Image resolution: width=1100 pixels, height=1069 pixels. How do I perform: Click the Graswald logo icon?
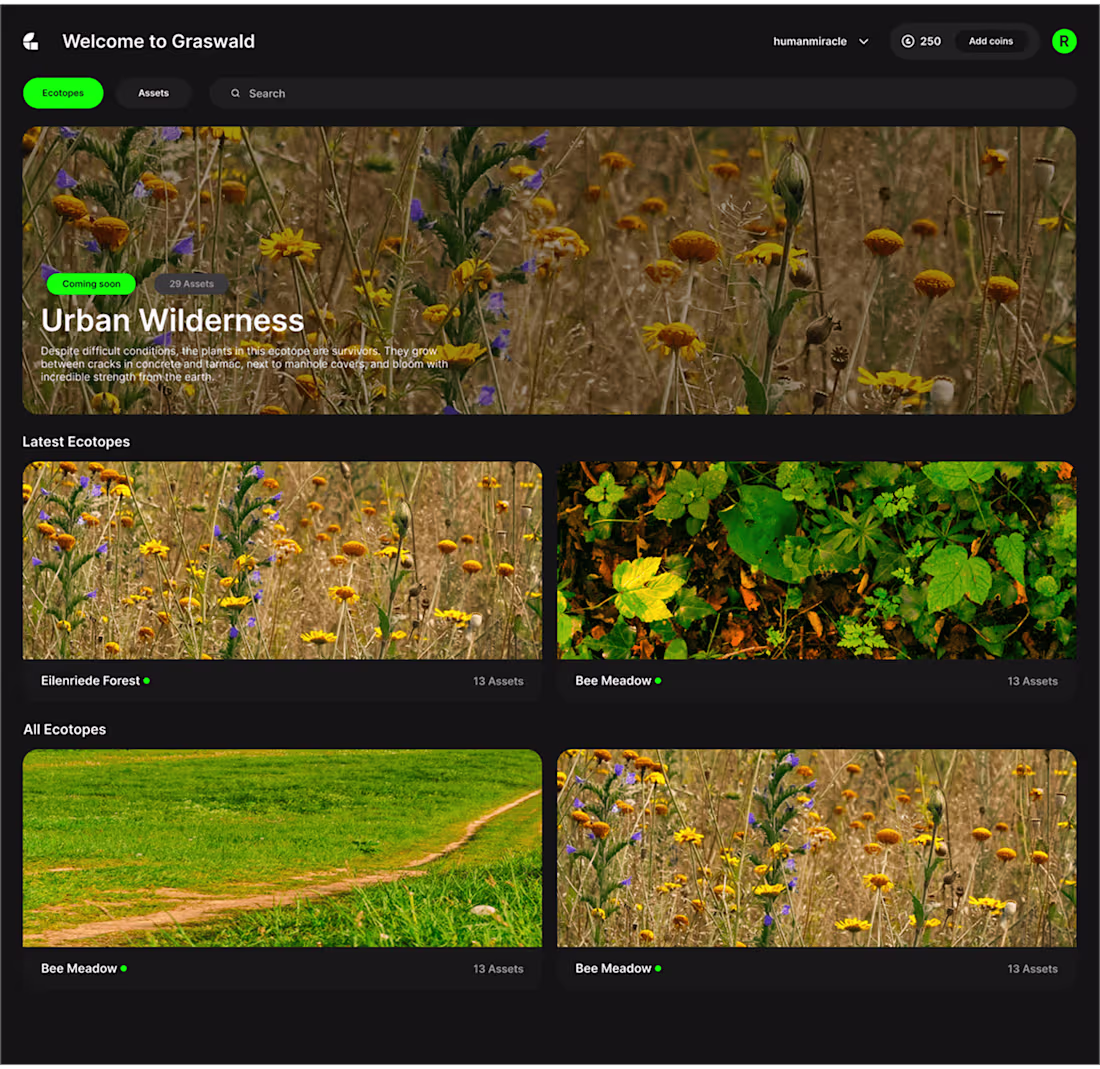(x=30, y=41)
